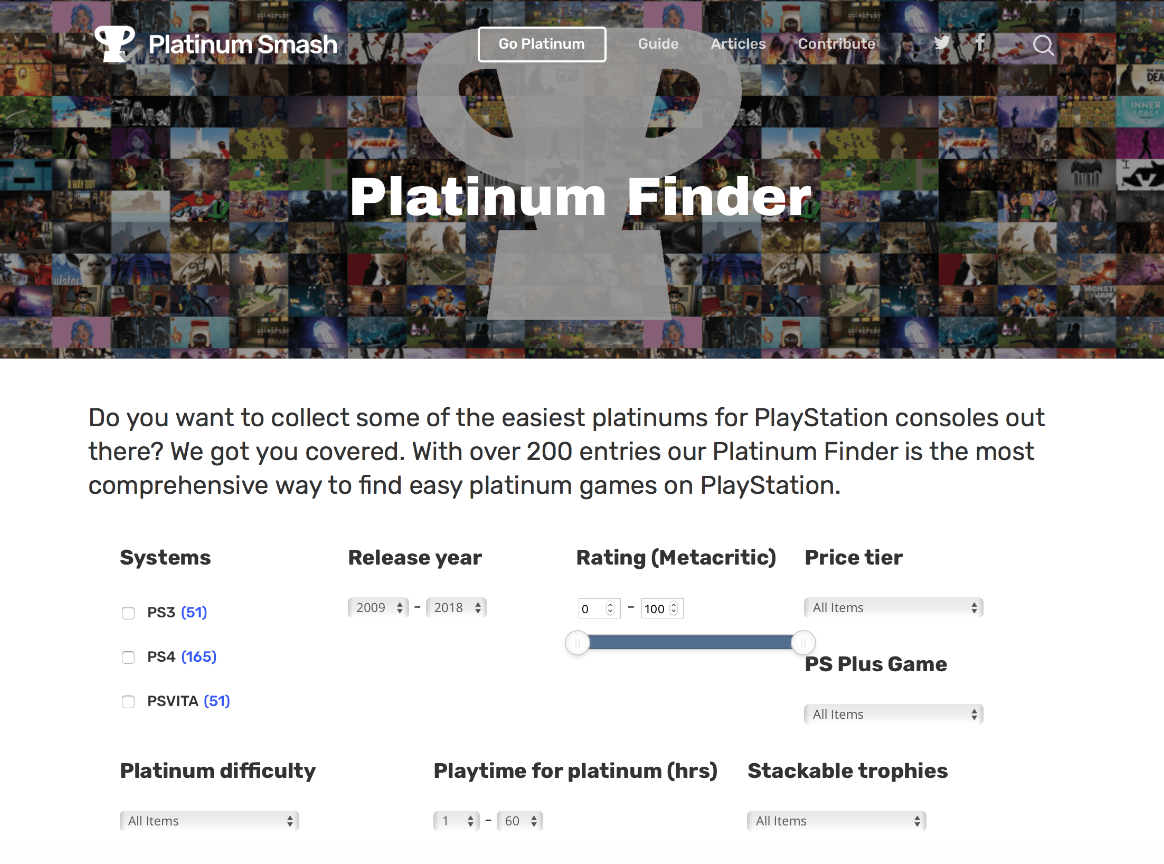Image resolution: width=1164 pixels, height=864 pixels.
Task: Click the release year 2018 stepper arrows
Action: (x=476, y=607)
